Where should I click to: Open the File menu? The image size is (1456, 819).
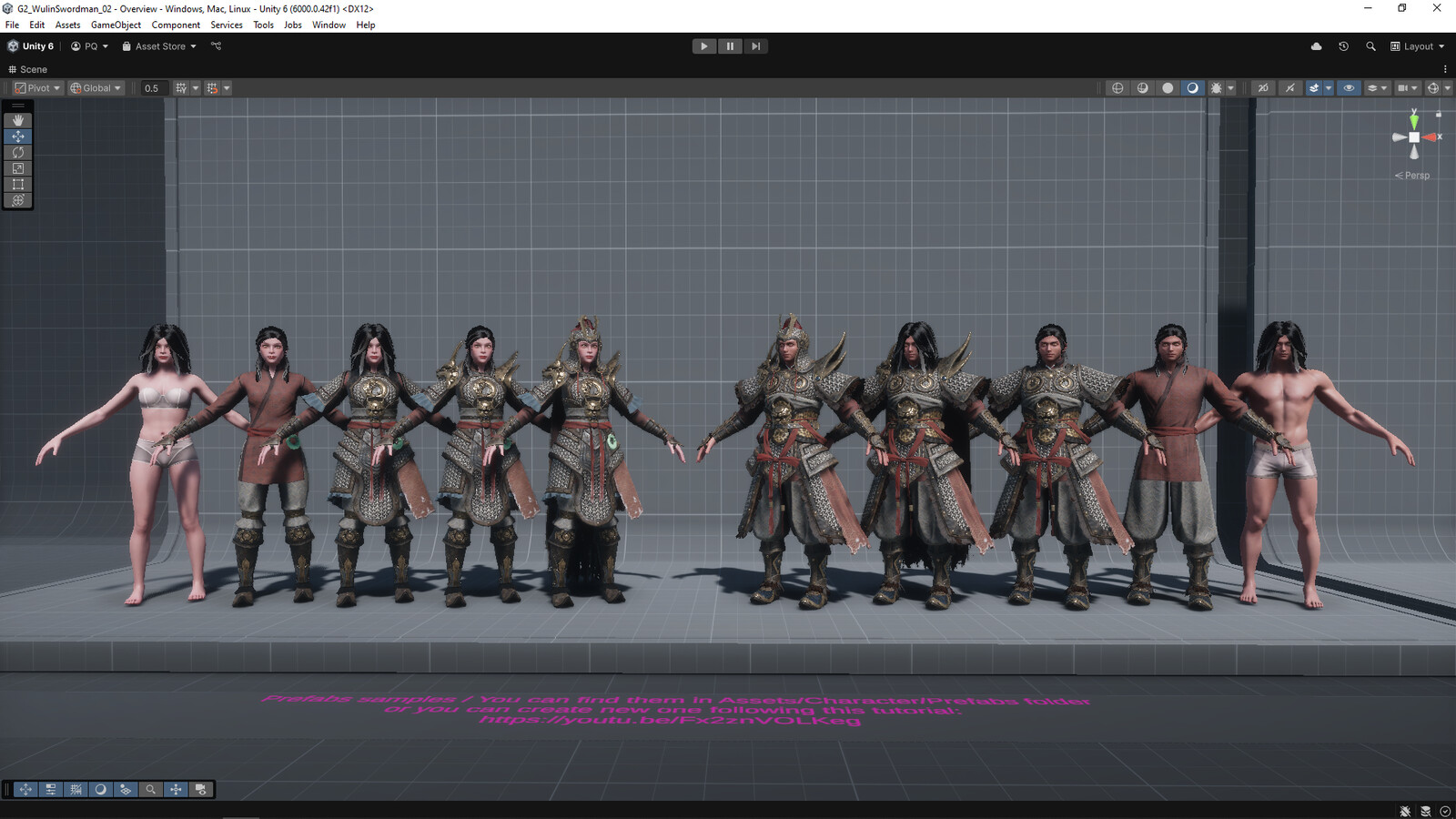[12, 25]
